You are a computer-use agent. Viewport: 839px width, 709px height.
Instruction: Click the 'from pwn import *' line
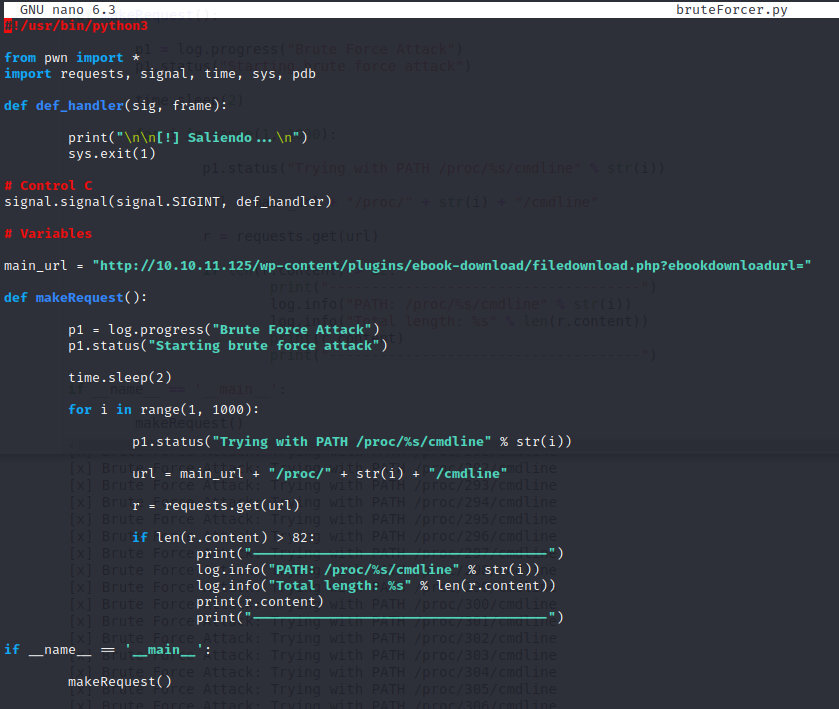(x=72, y=58)
